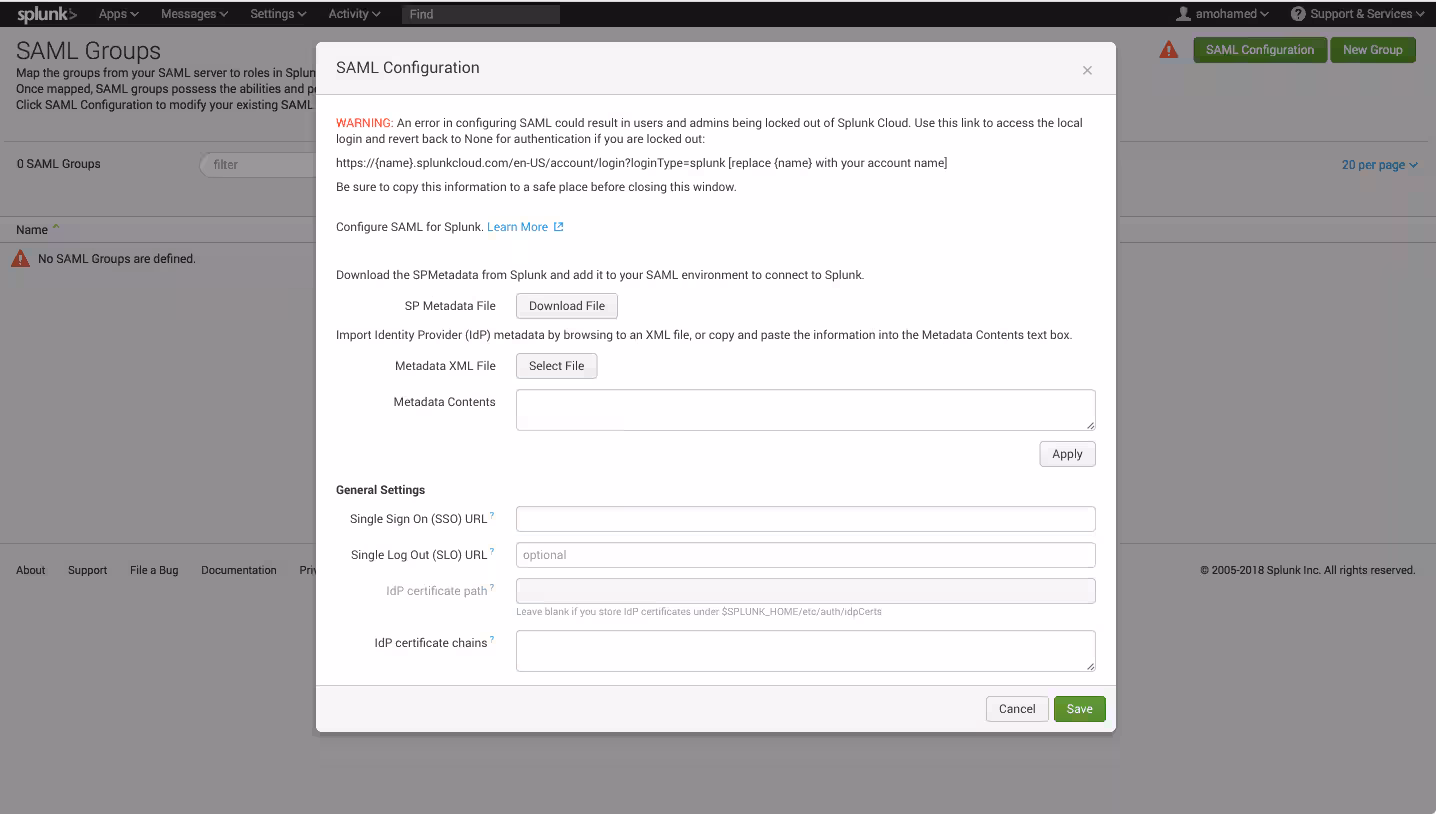
Task: Focus the Metadata Contents text area
Action: click(805, 410)
